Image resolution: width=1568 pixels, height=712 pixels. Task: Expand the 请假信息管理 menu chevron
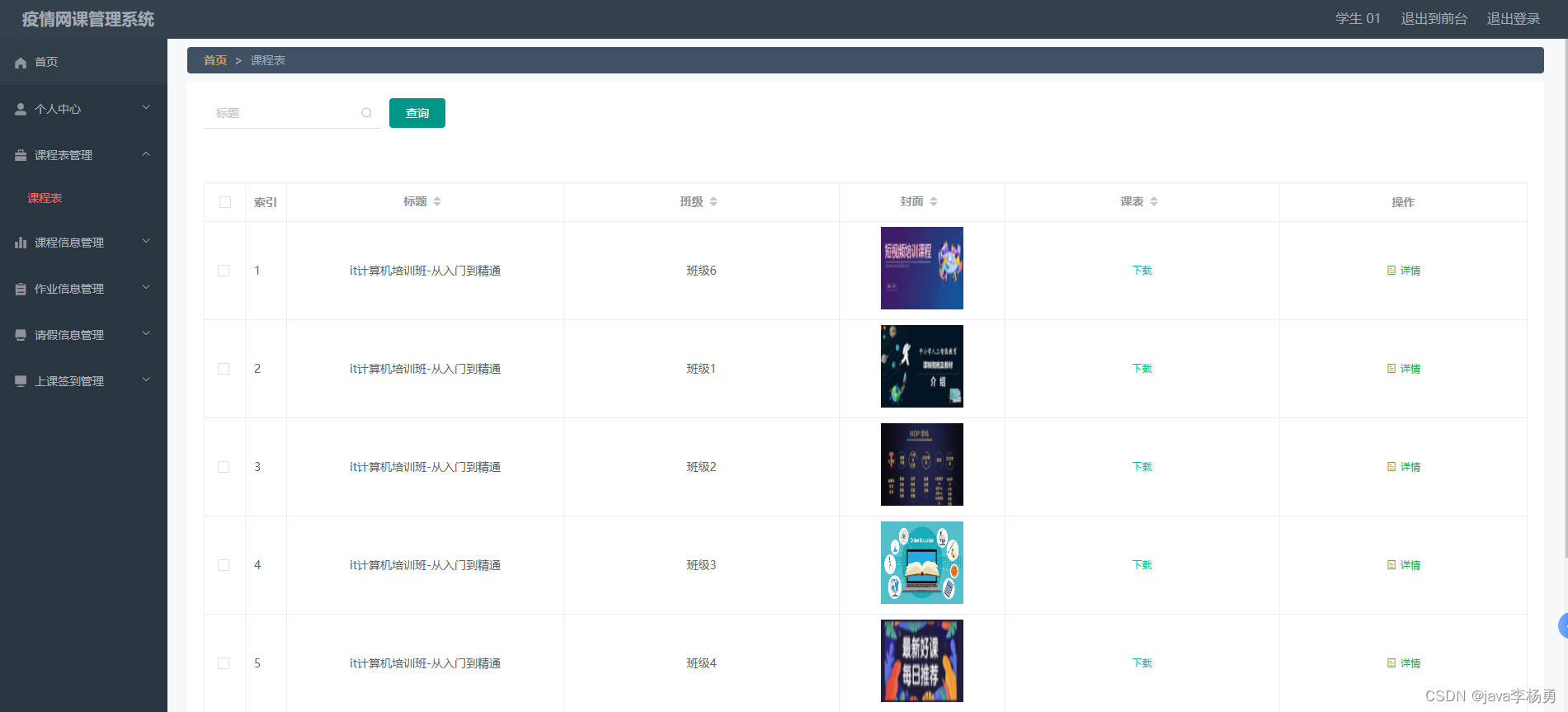(x=146, y=333)
